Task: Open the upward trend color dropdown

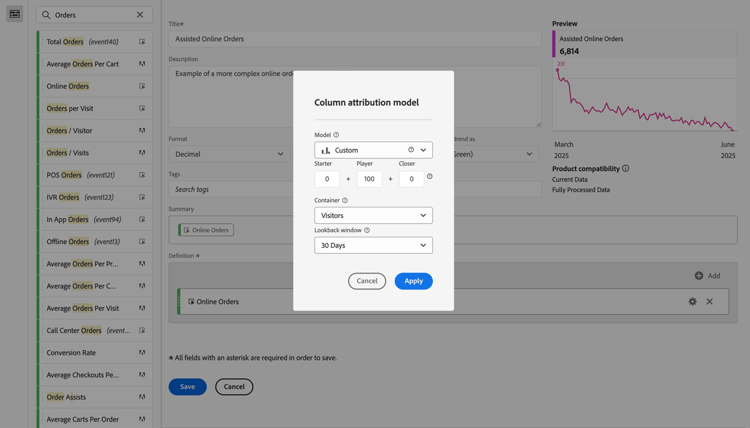Action: tap(496, 154)
